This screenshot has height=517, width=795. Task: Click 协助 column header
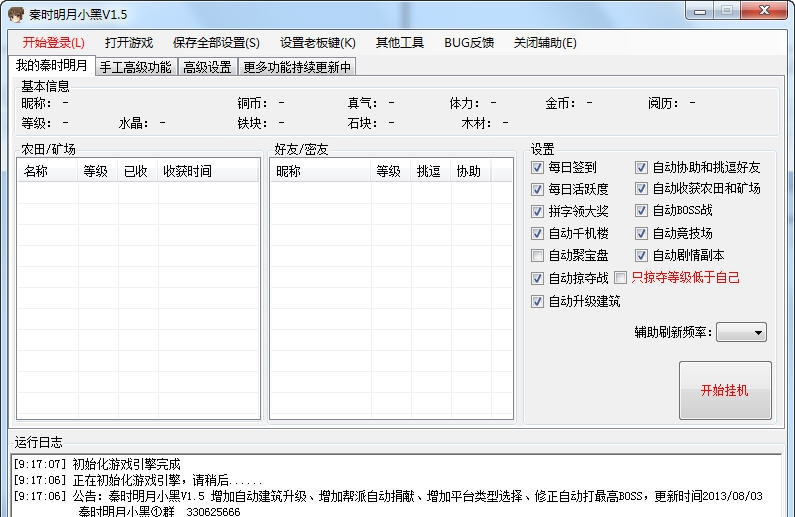click(471, 171)
